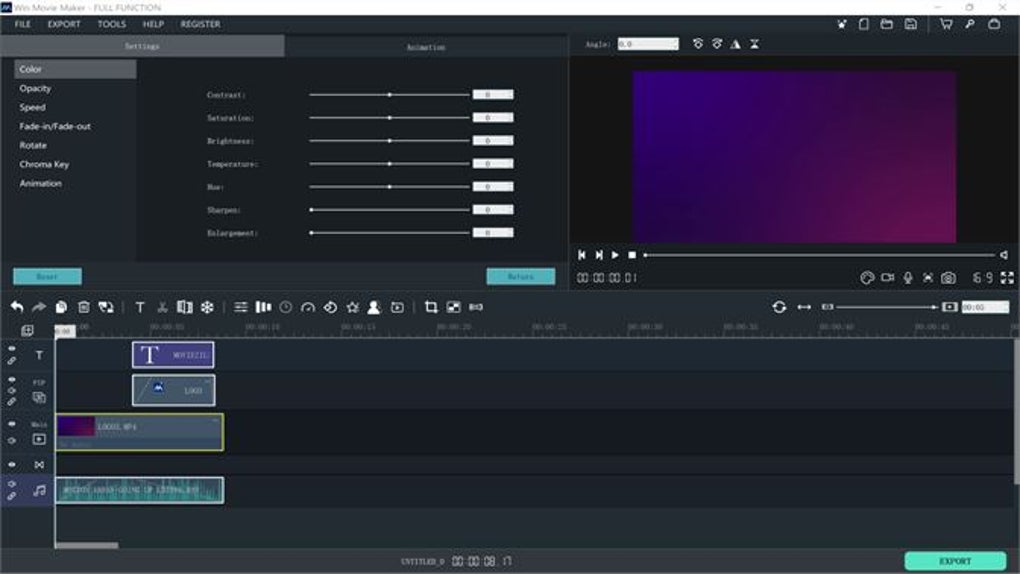
Task: Record voiceover with microphone icon
Action: click(x=908, y=278)
